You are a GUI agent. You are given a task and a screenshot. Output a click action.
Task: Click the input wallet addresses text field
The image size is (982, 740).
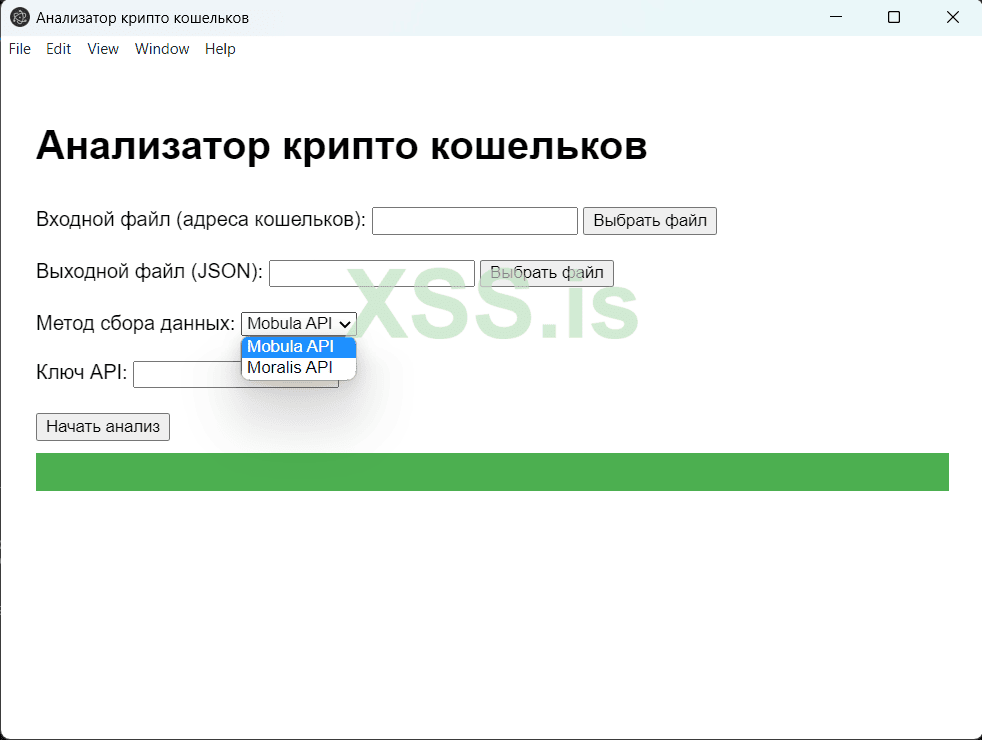(474, 220)
